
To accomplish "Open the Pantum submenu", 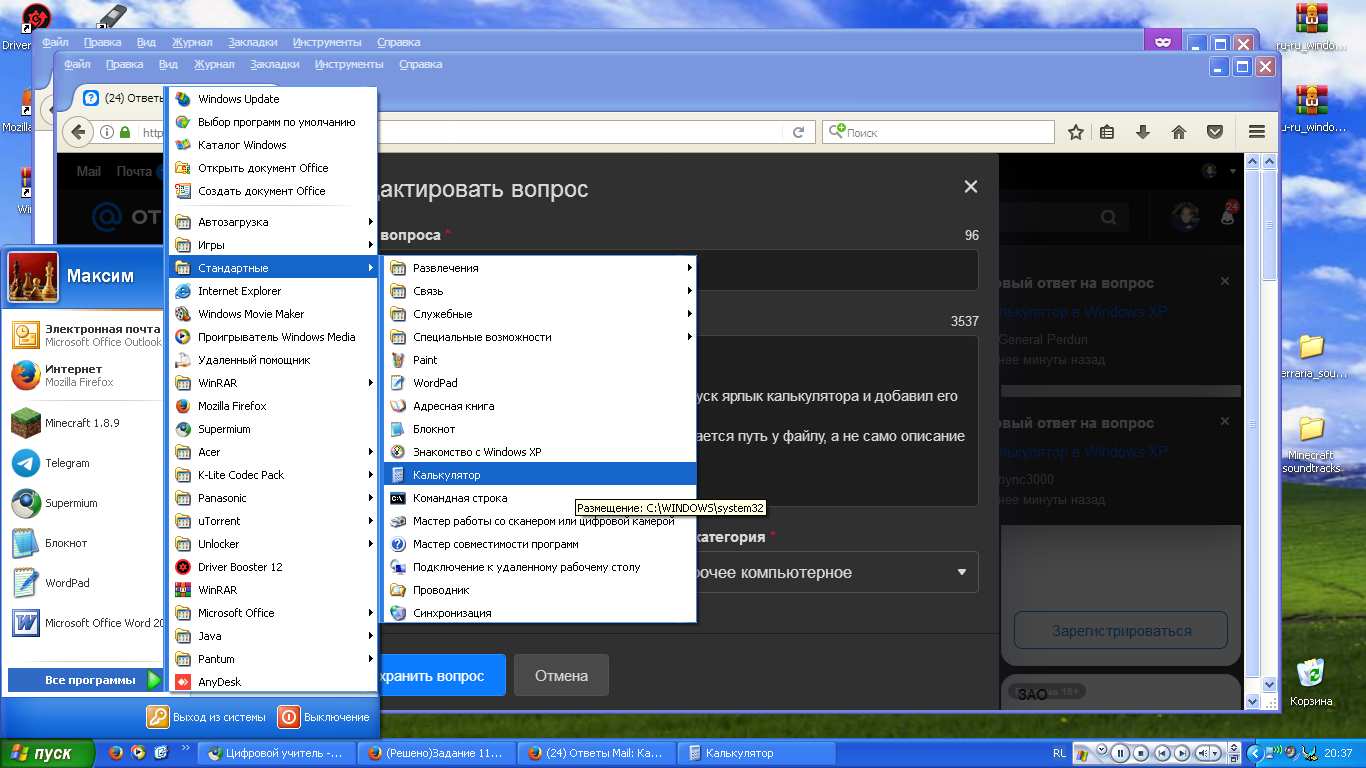I will click(271, 659).
